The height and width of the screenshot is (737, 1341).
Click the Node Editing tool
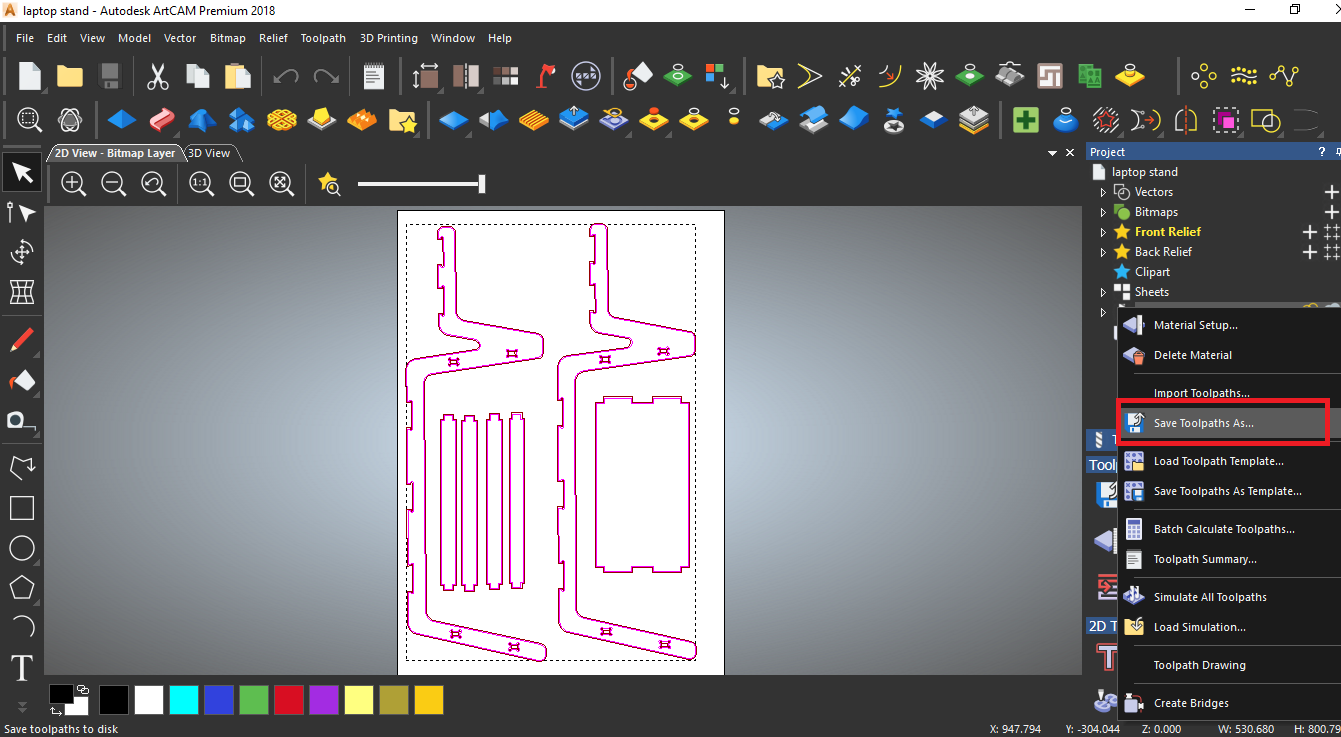pyautogui.click(x=21, y=212)
